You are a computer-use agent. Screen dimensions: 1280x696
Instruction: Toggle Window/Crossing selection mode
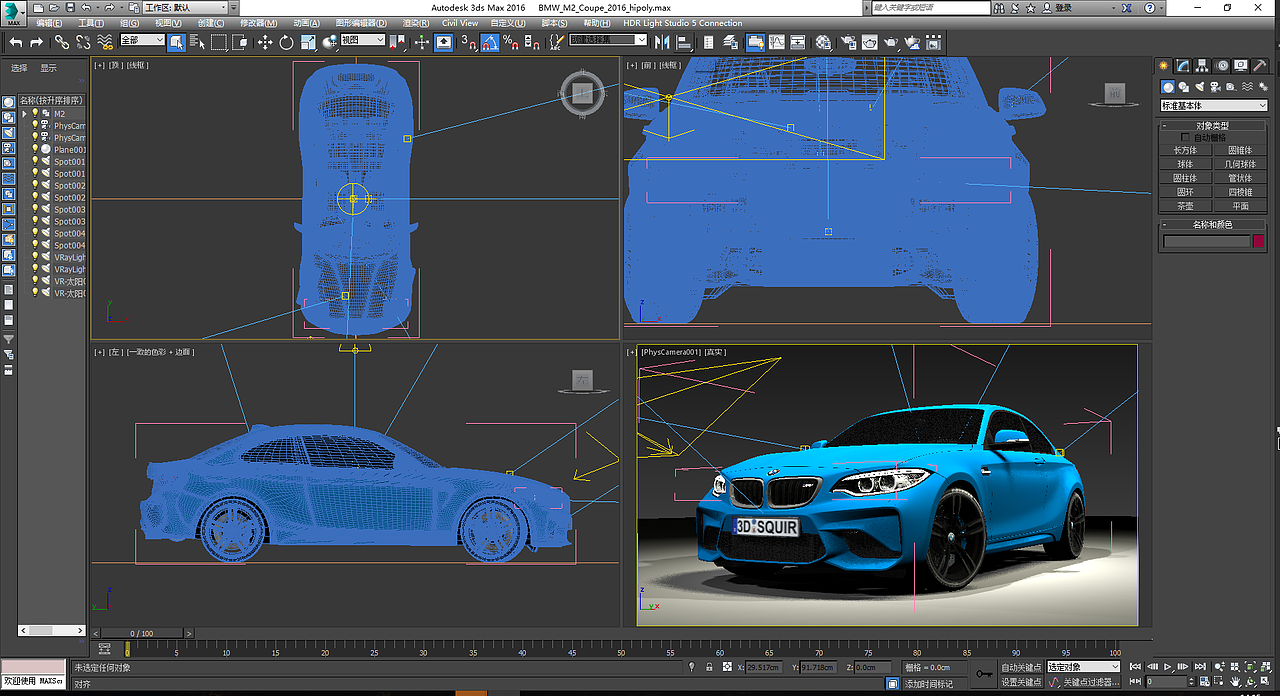tap(240, 42)
